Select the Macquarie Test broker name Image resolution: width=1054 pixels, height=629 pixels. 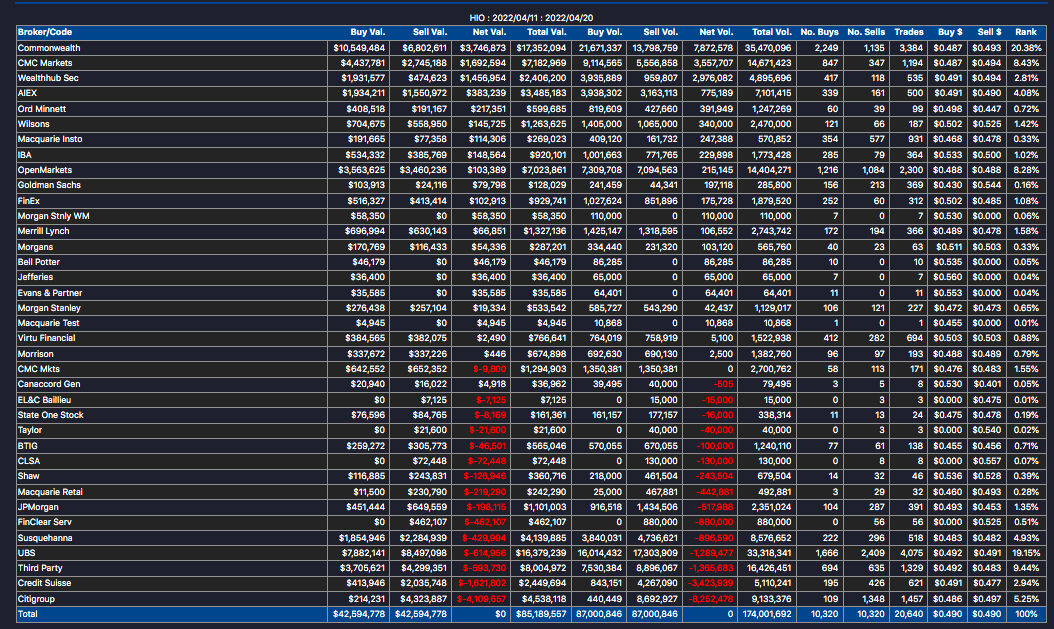[x=48, y=323]
